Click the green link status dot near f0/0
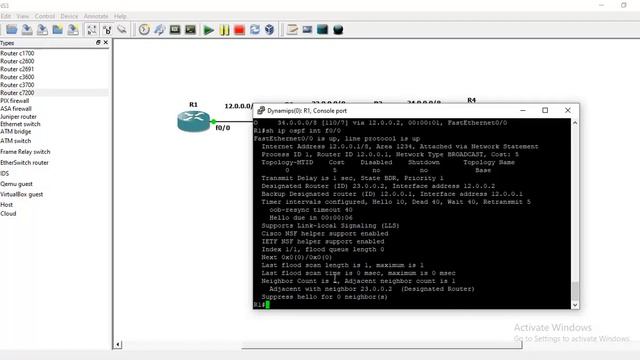The height and width of the screenshot is (360, 640). (213, 121)
